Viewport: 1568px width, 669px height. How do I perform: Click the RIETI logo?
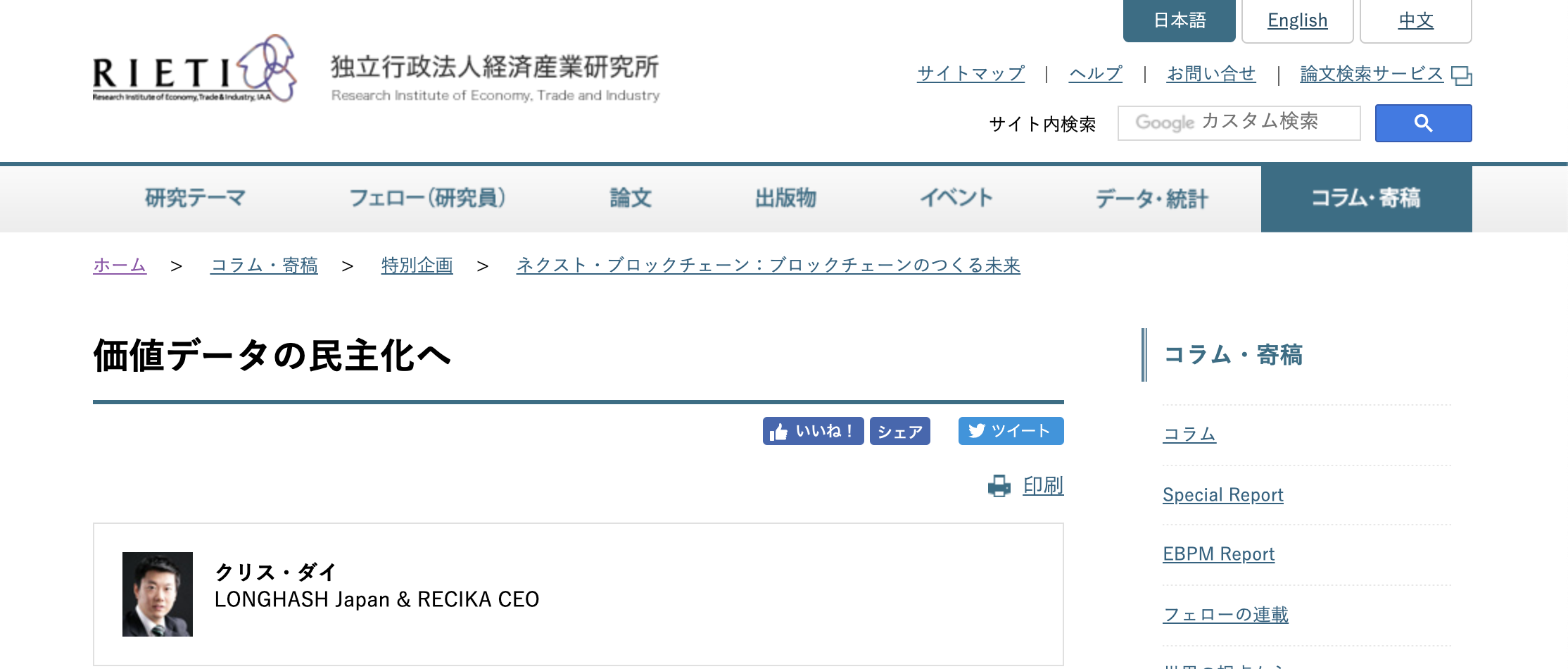tap(194, 70)
